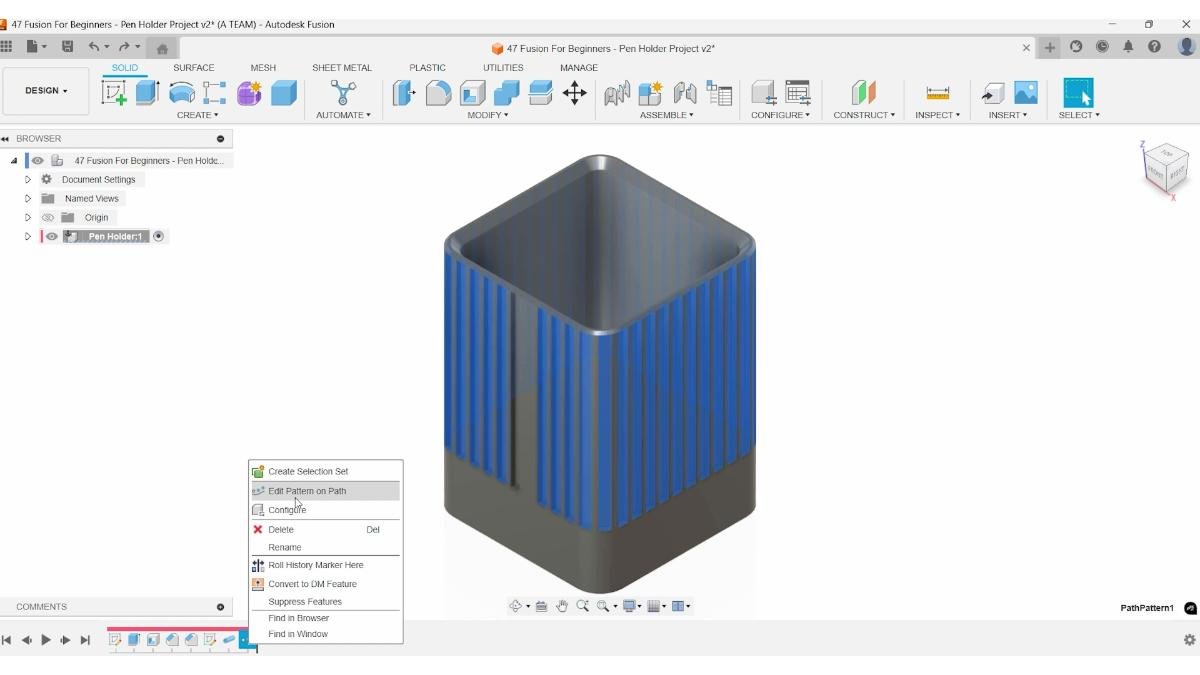
Task: Open the MODIFY dropdown menu
Action: (x=488, y=115)
